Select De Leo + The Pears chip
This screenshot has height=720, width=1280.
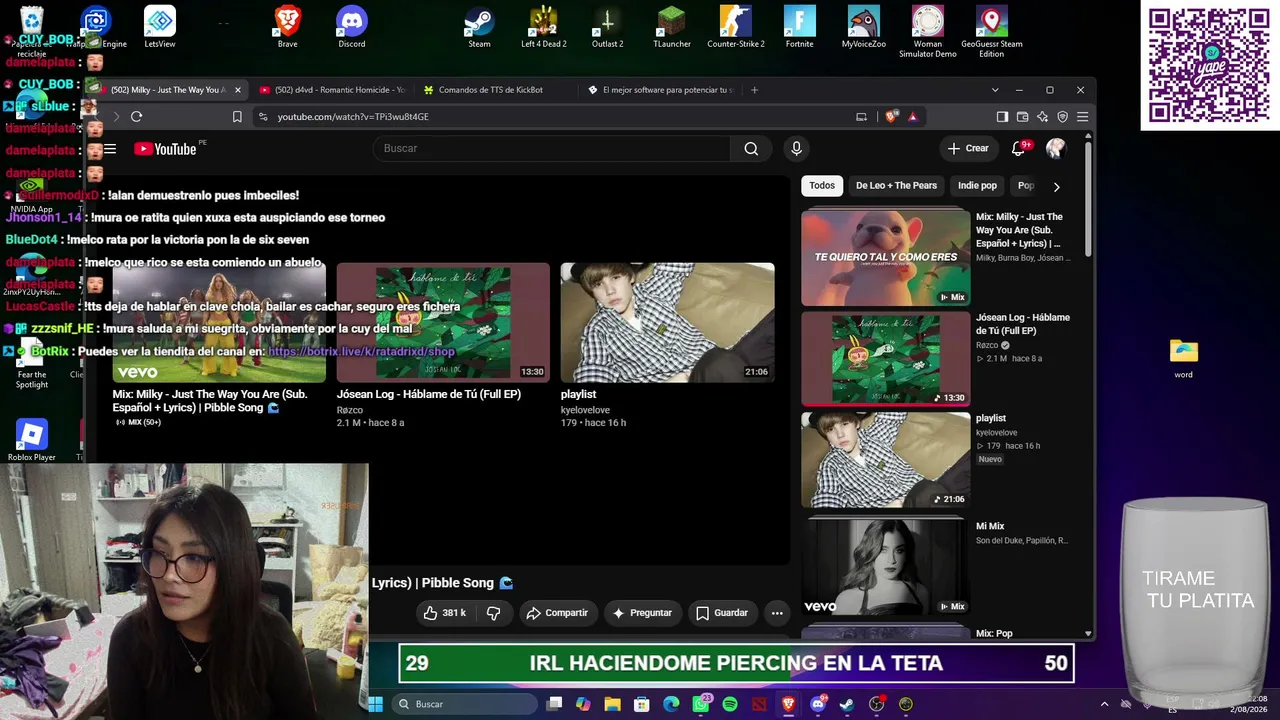click(x=896, y=186)
